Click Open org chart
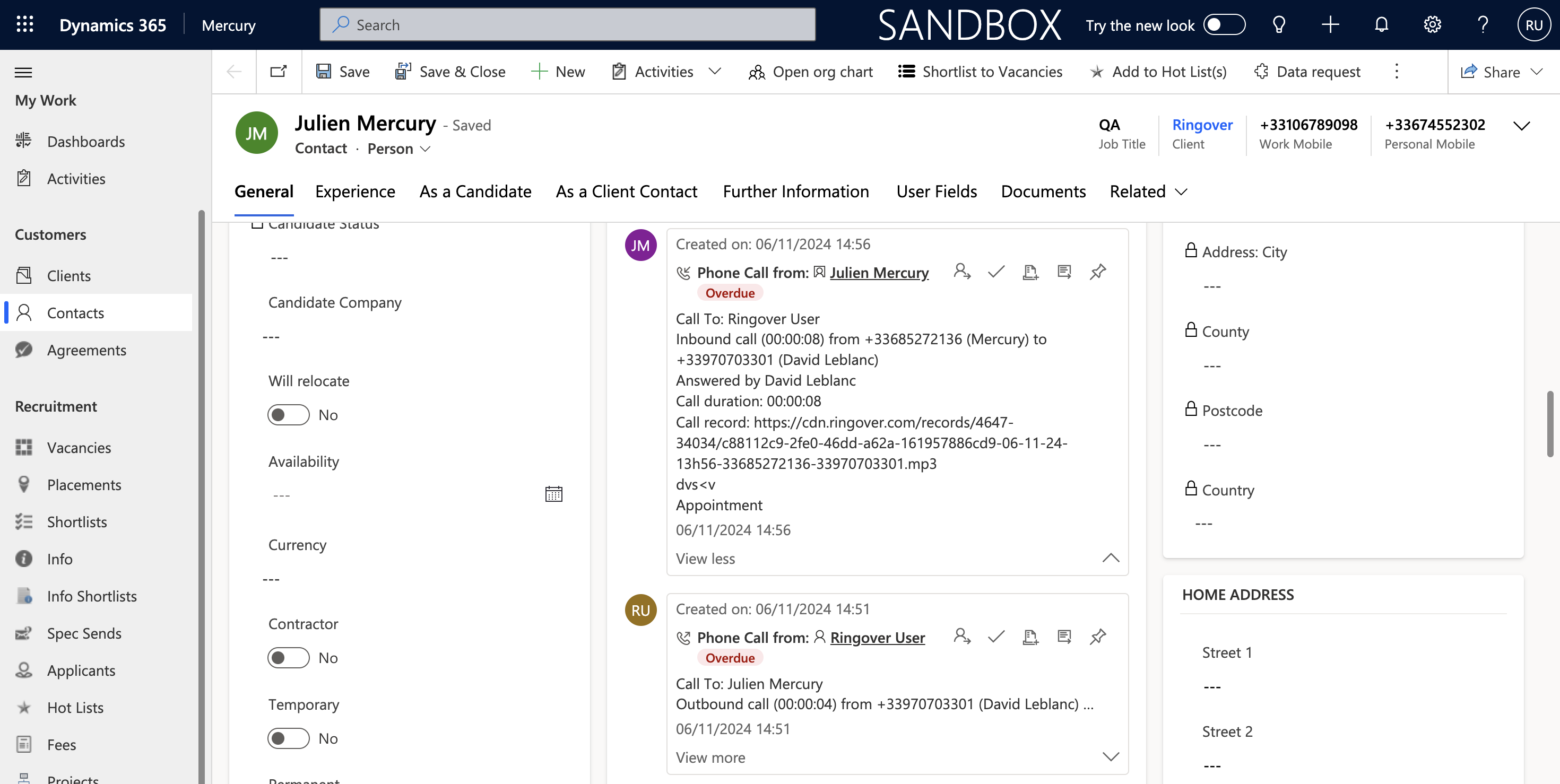Image resolution: width=1560 pixels, height=784 pixels. 810,72
